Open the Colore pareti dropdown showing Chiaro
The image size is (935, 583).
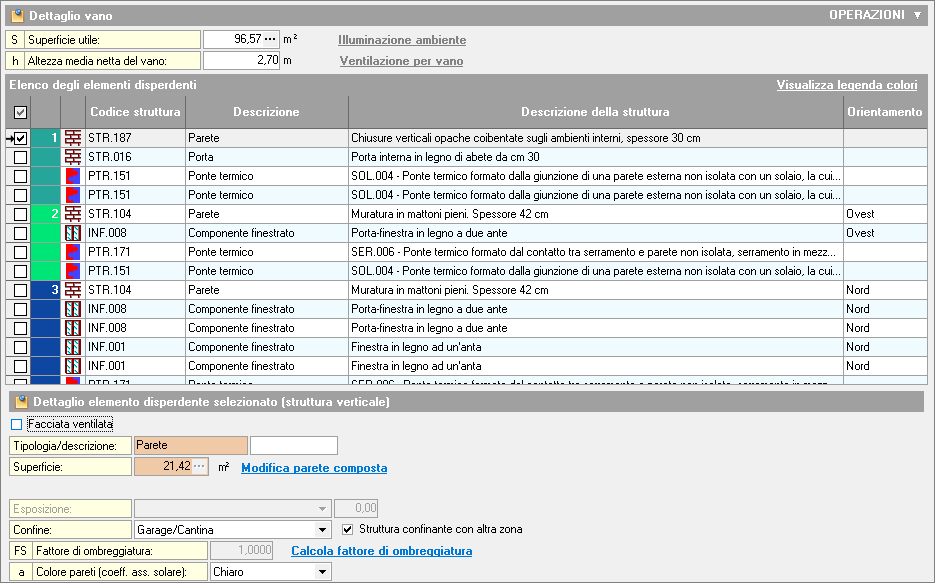point(322,572)
